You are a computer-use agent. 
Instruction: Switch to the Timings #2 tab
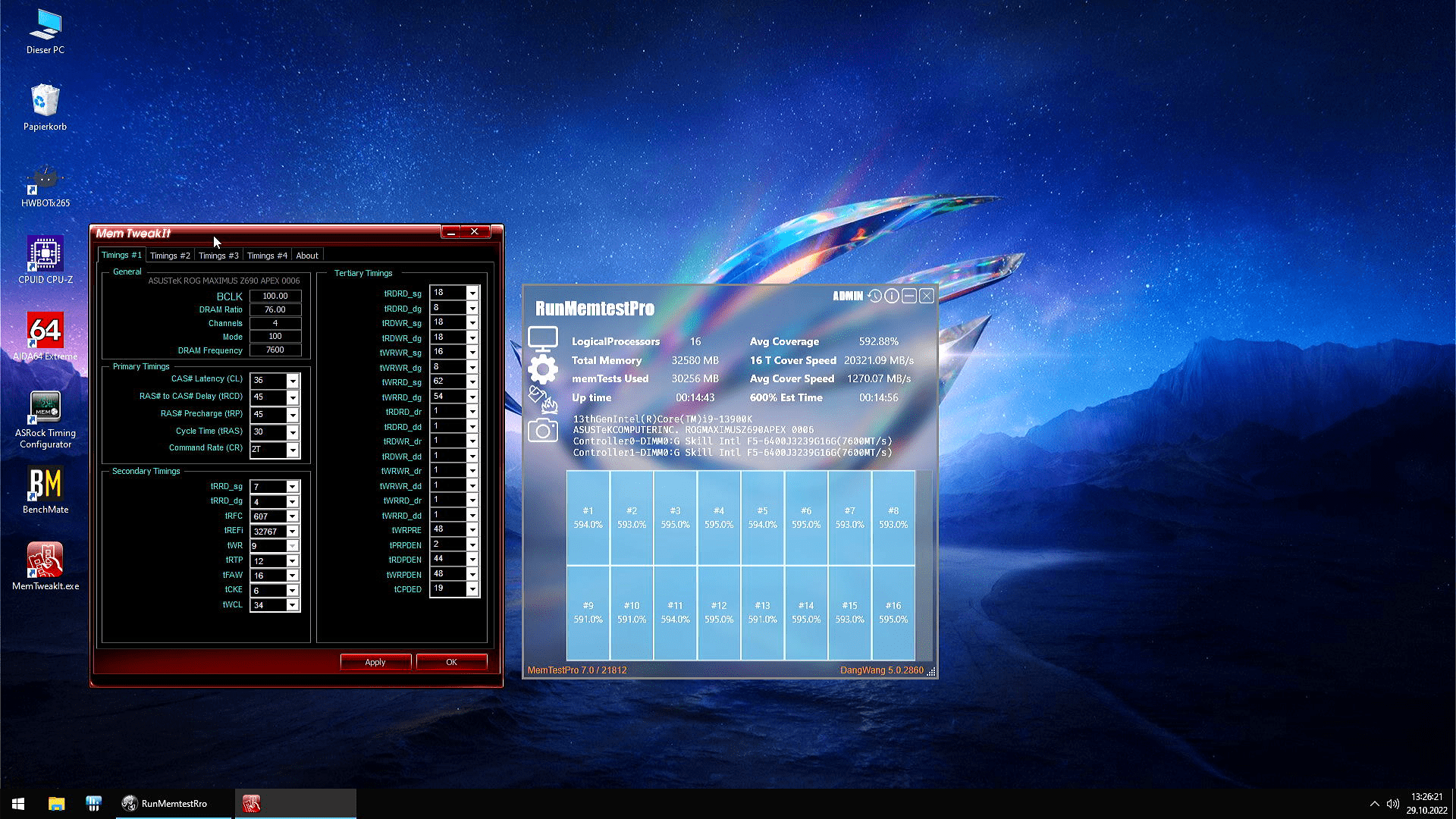click(x=170, y=256)
